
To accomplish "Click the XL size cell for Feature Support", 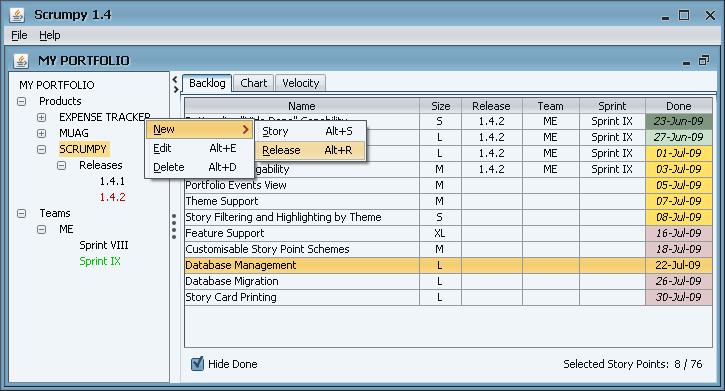I will [440, 233].
